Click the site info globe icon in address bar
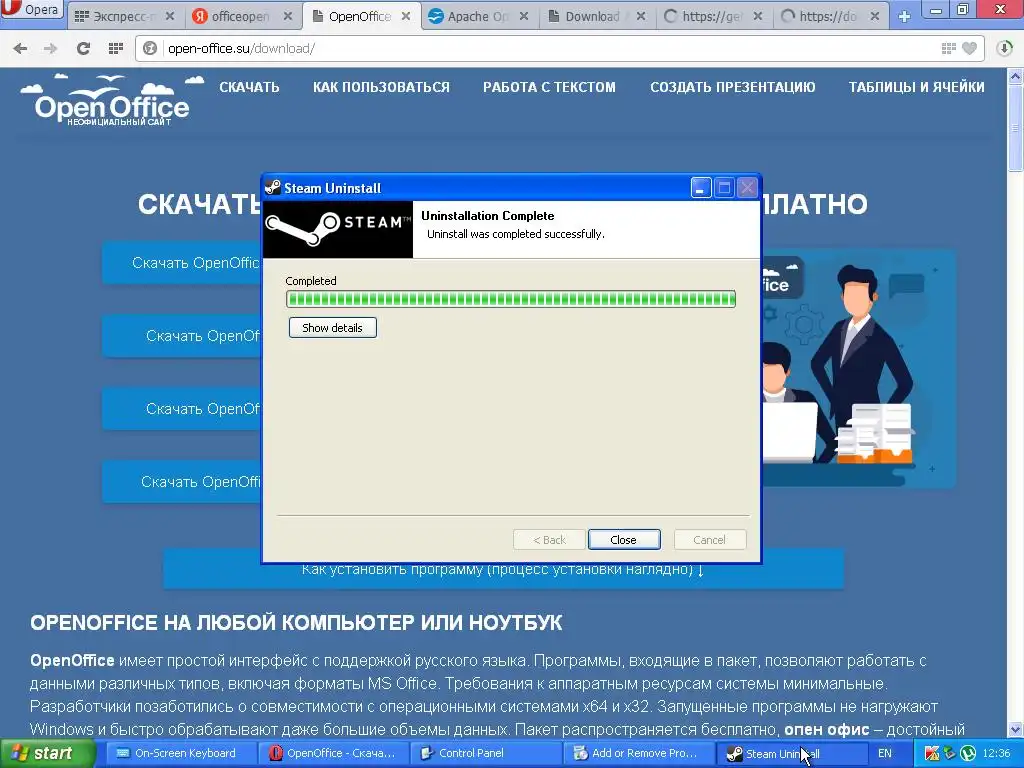This screenshot has width=1024, height=768. click(150, 48)
